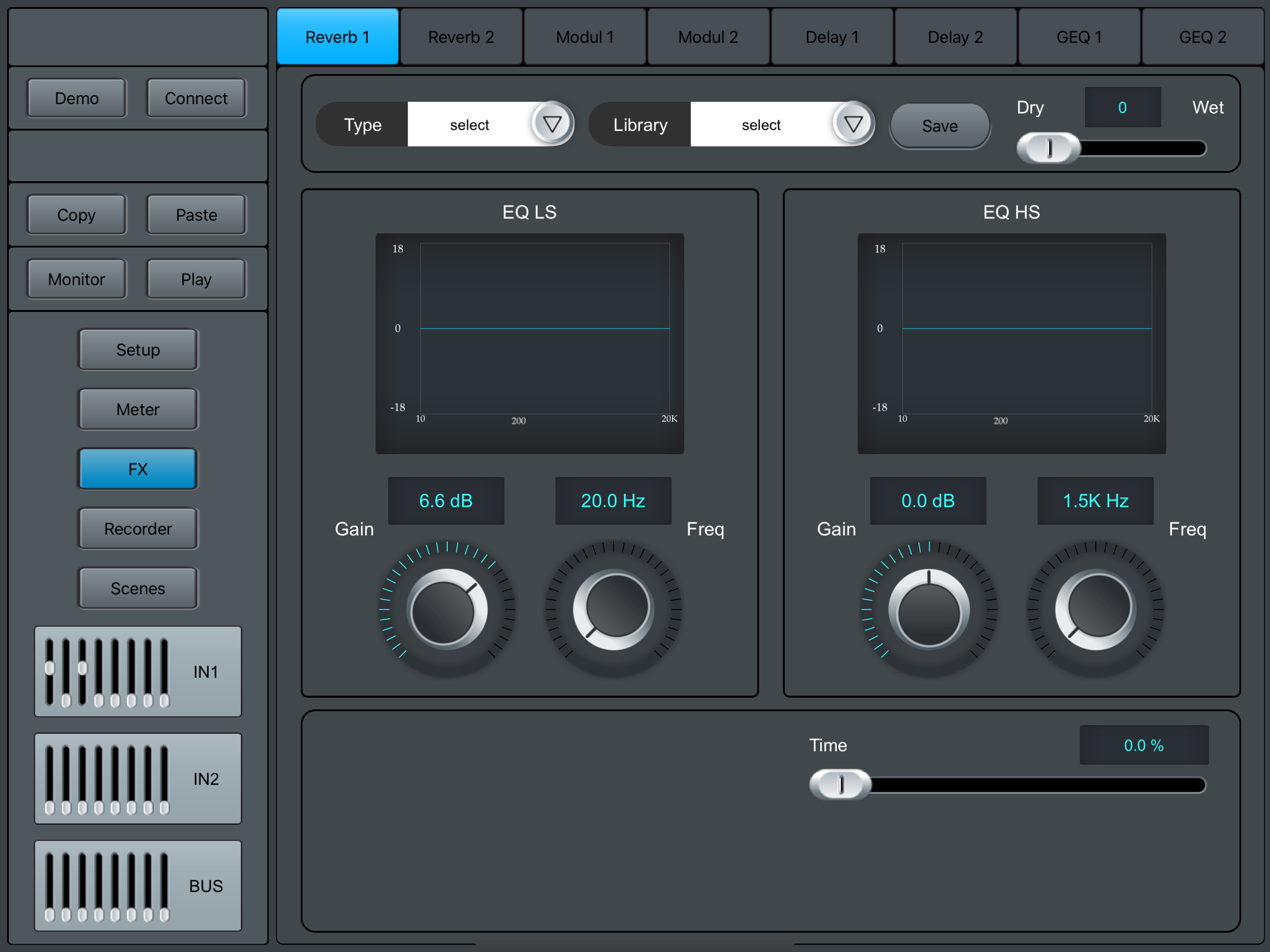
Task: Expand the Type dropdown arrow
Action: (x=552, y=124)
